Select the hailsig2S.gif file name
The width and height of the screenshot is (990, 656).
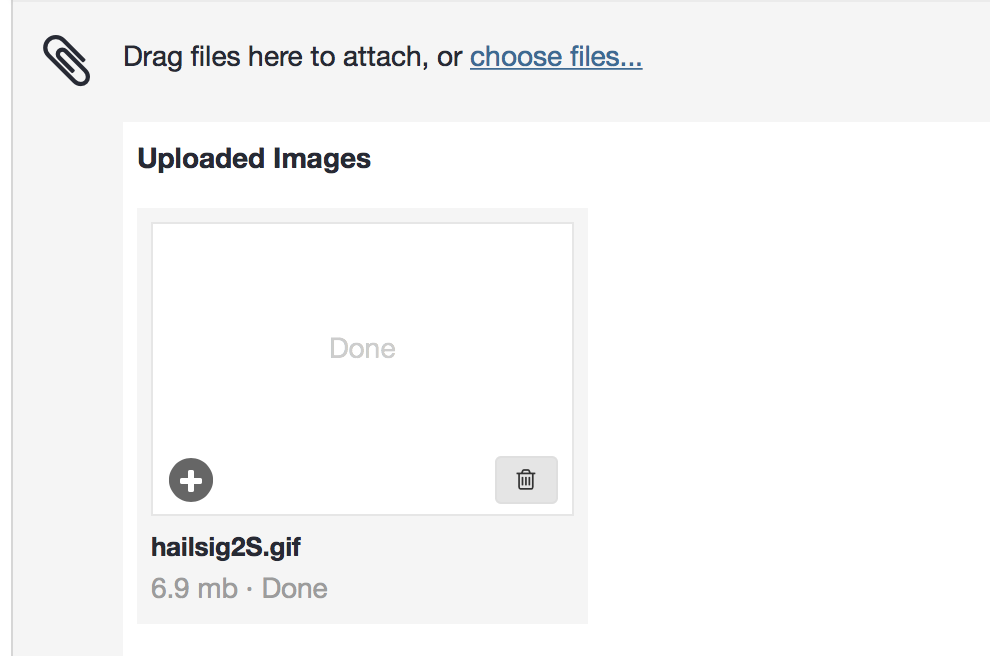[226, 547]
